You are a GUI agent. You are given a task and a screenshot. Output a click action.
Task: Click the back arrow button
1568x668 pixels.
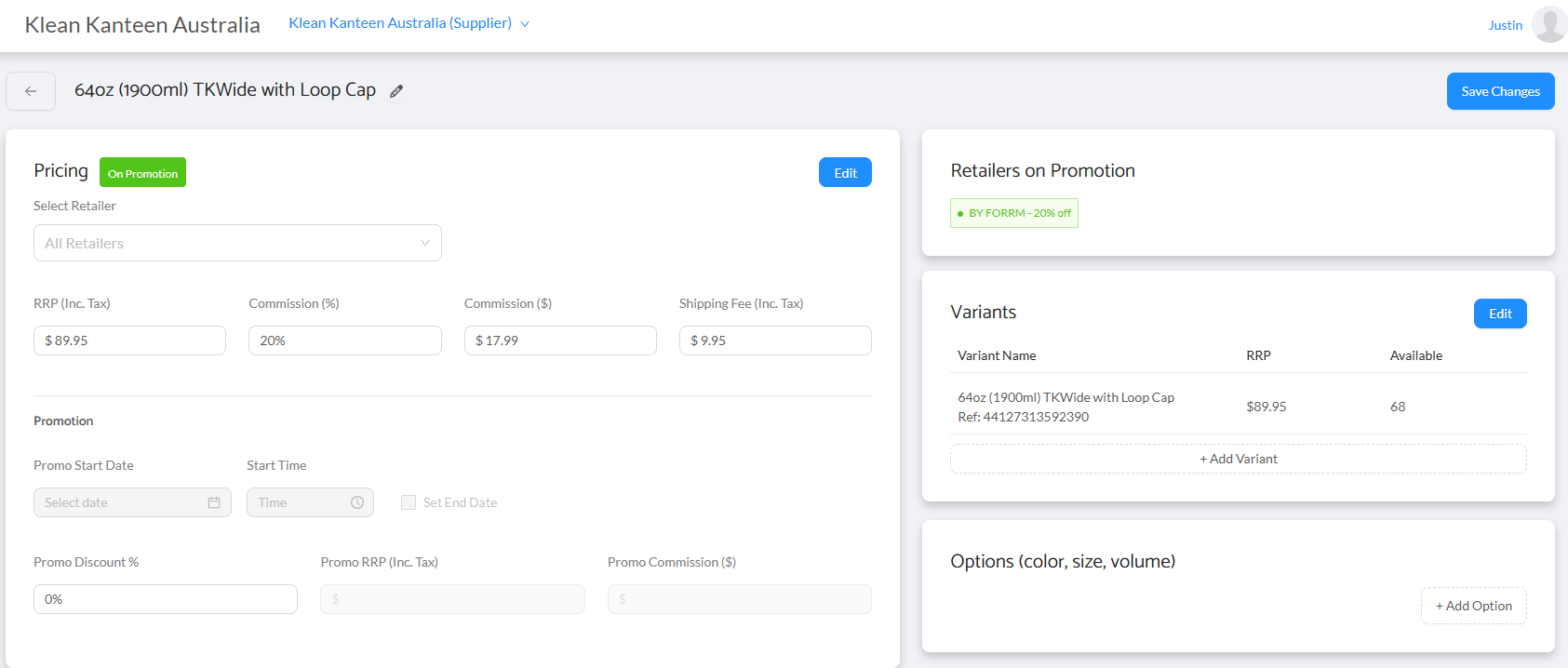tap(31, 91)
